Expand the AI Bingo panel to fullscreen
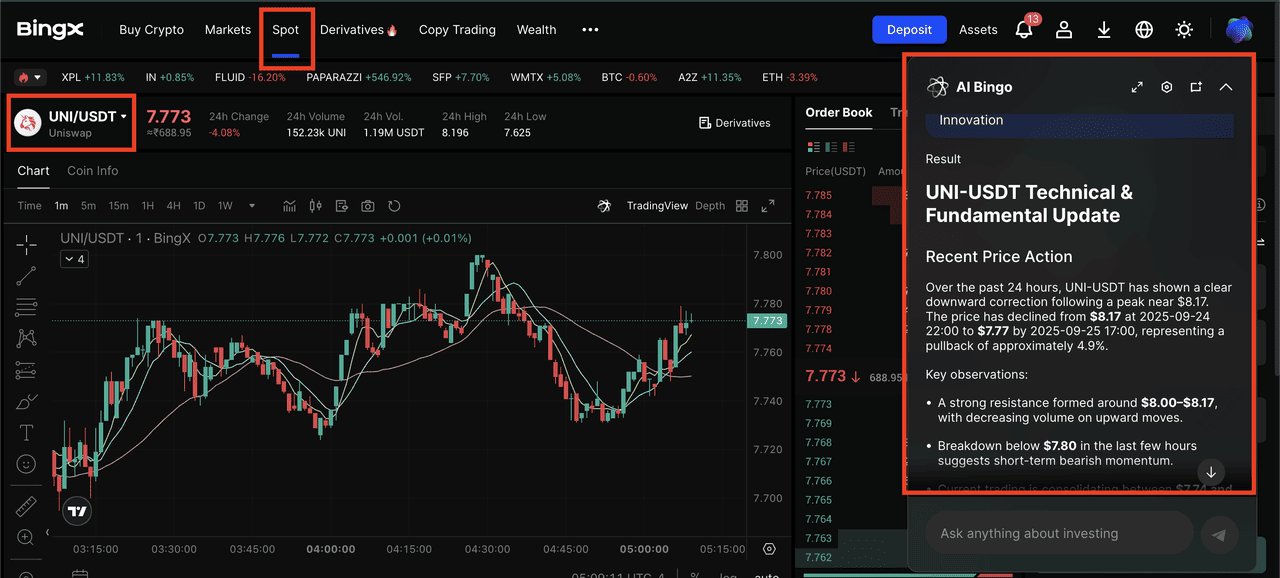 pyautogui.click(x=1137, y=87)
